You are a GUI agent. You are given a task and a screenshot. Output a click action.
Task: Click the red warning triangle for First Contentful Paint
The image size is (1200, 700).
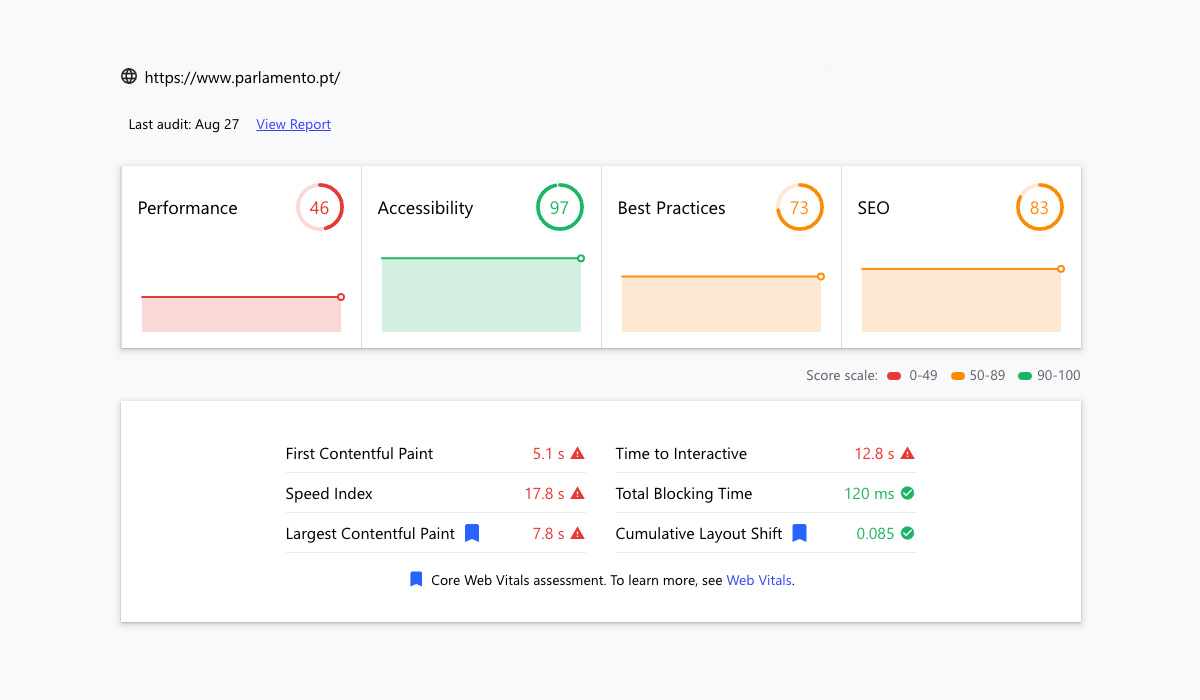click(577, 453)
